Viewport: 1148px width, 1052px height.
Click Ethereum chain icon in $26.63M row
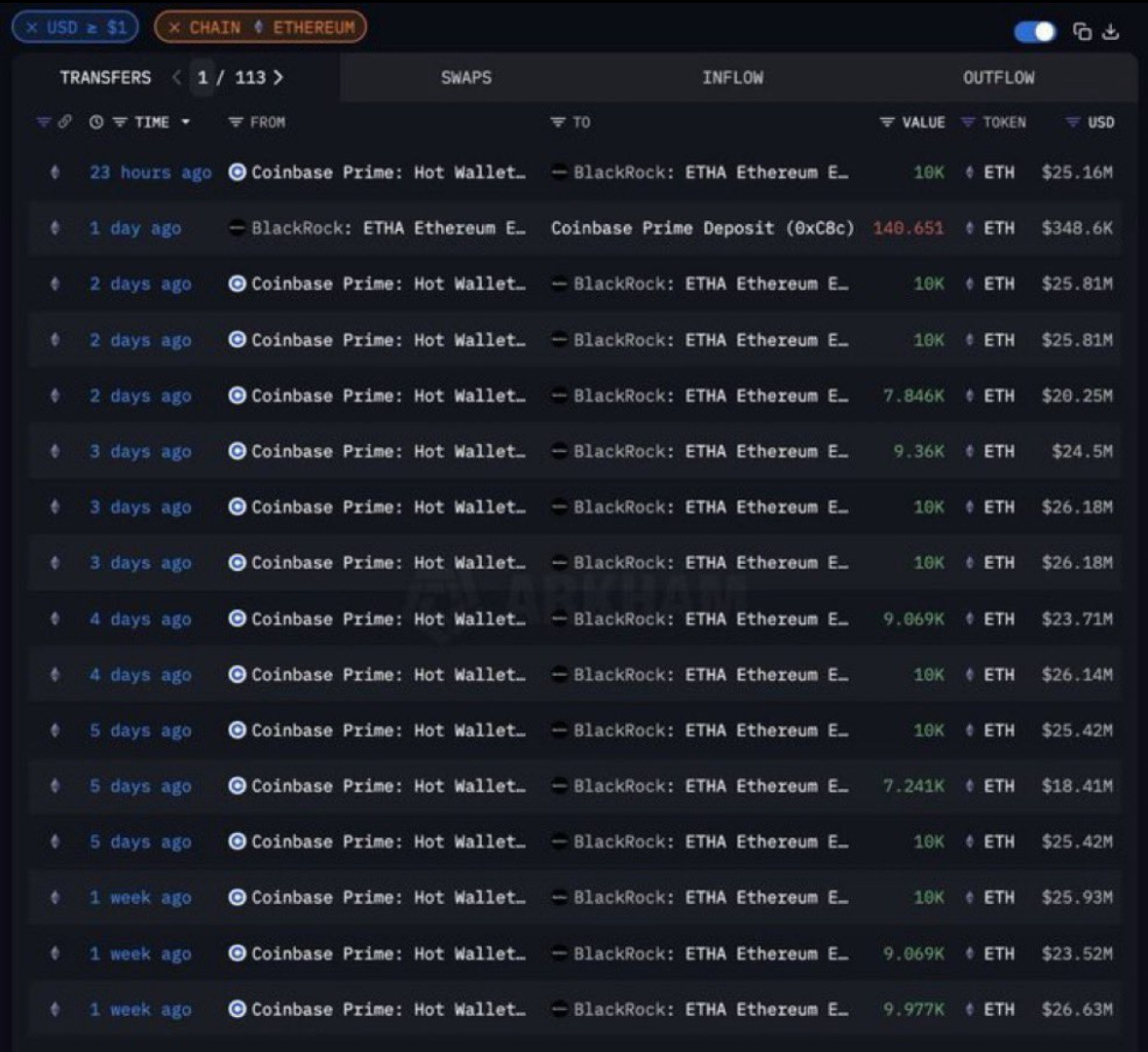[x=55, y=1009]
